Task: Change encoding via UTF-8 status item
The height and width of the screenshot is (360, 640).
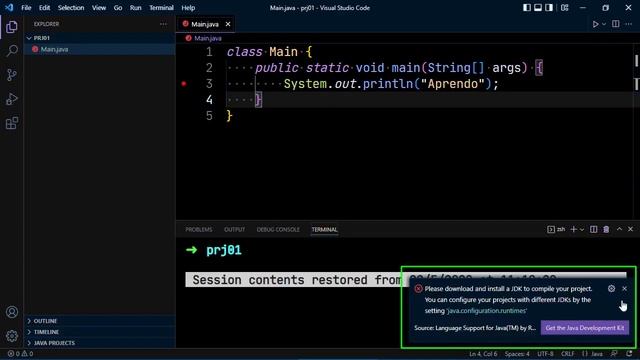Action: (x=545, y=354)
